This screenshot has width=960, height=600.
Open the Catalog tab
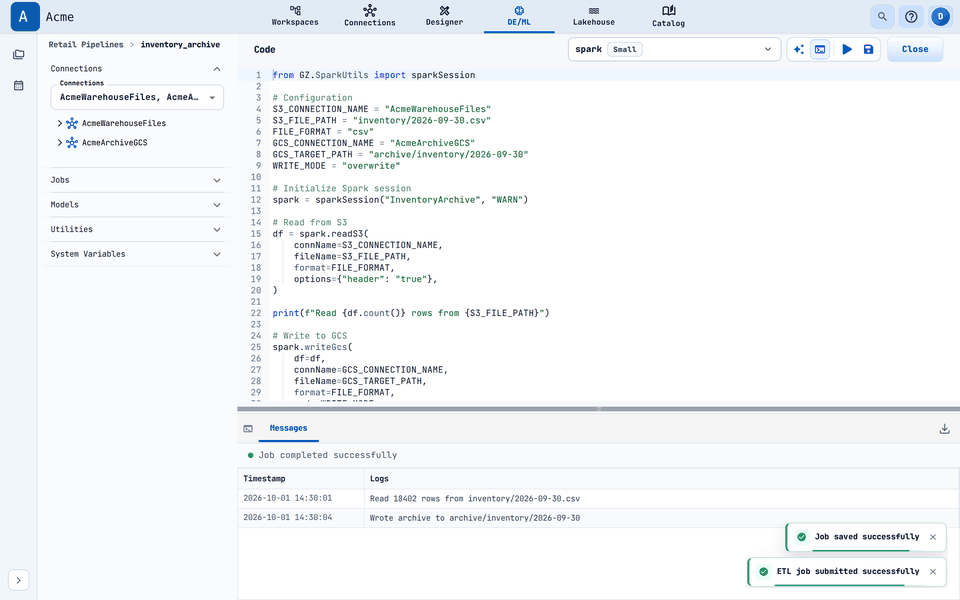[x=669, y=16]
